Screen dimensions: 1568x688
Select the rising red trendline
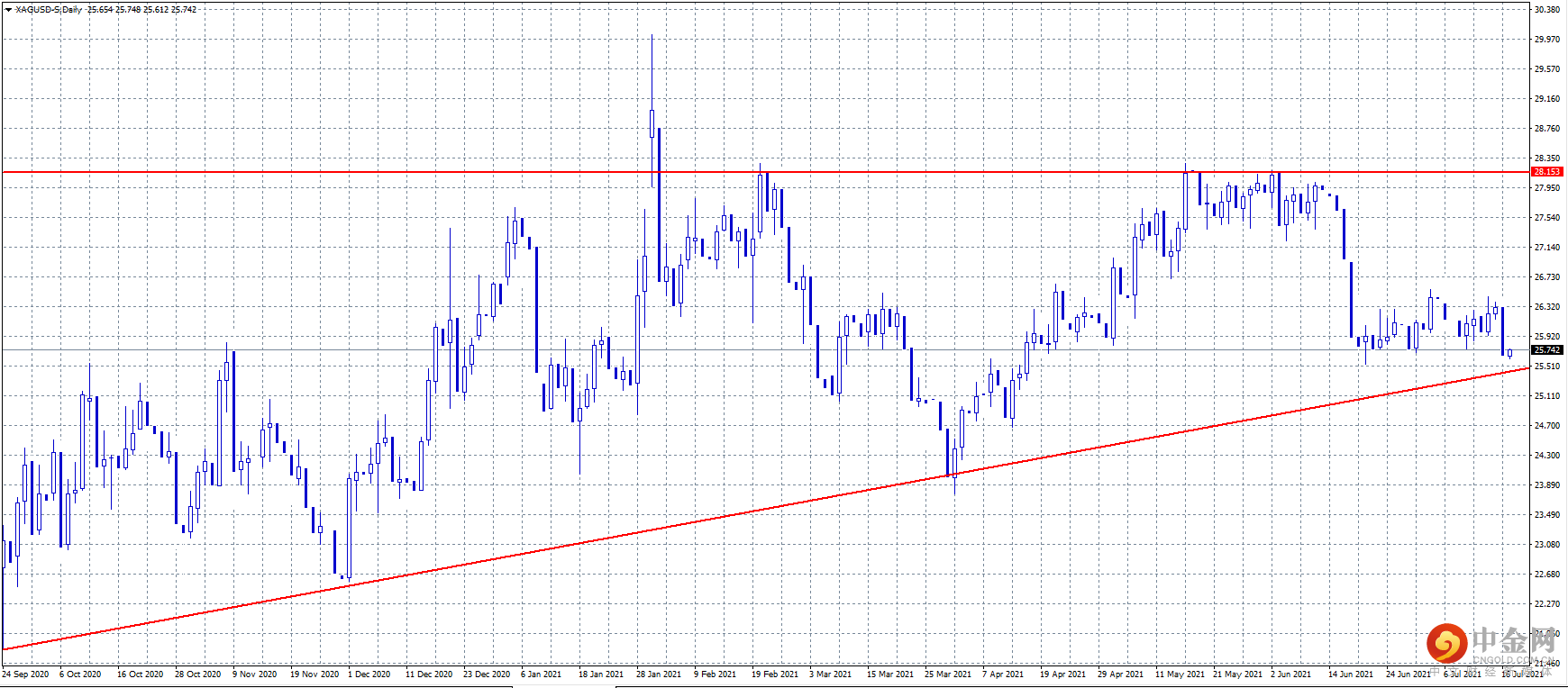766,508
